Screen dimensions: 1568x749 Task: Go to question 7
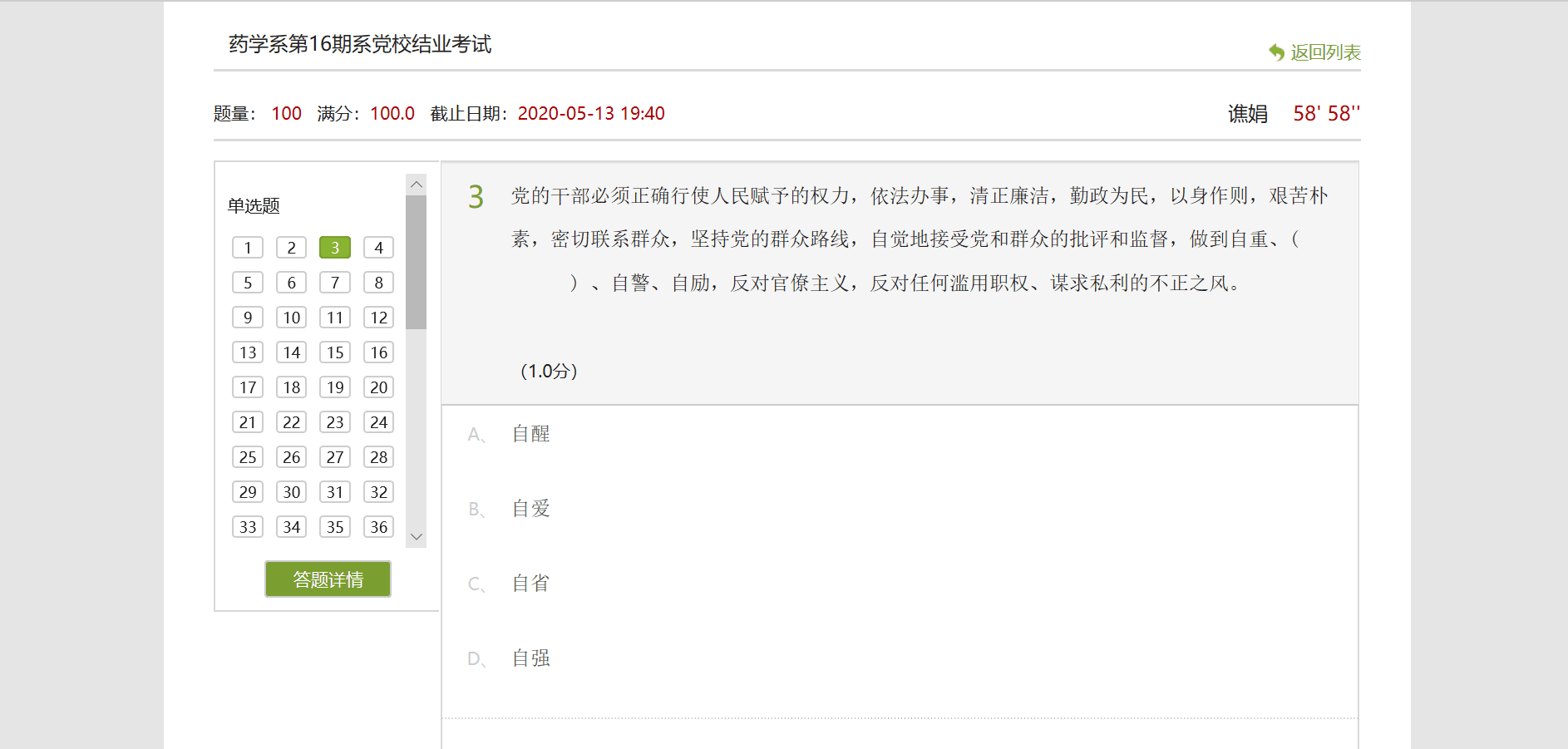click(x=335, y=283)
